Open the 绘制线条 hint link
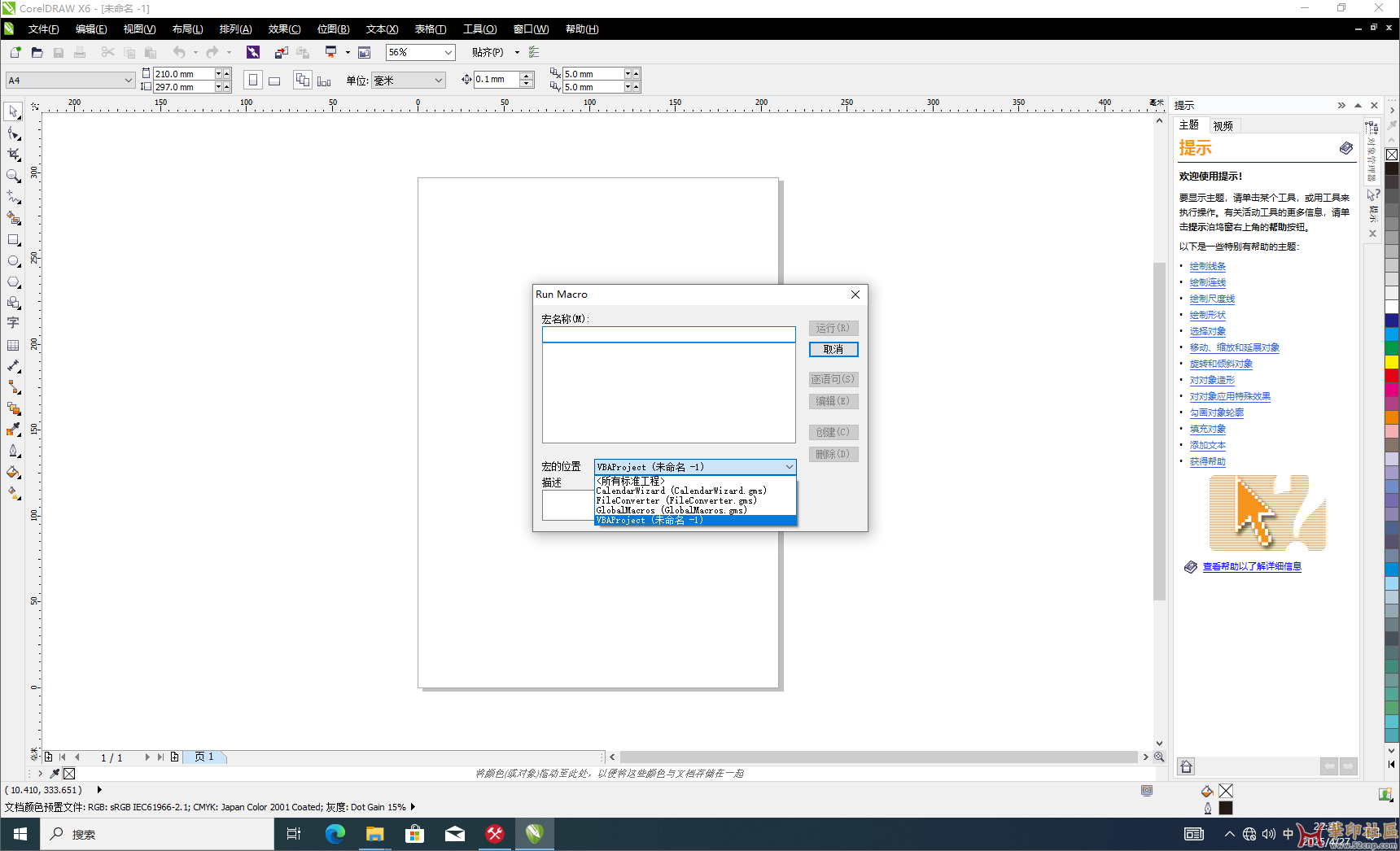The height and width of the screenshot is (851, 1400). point(1207,266)
